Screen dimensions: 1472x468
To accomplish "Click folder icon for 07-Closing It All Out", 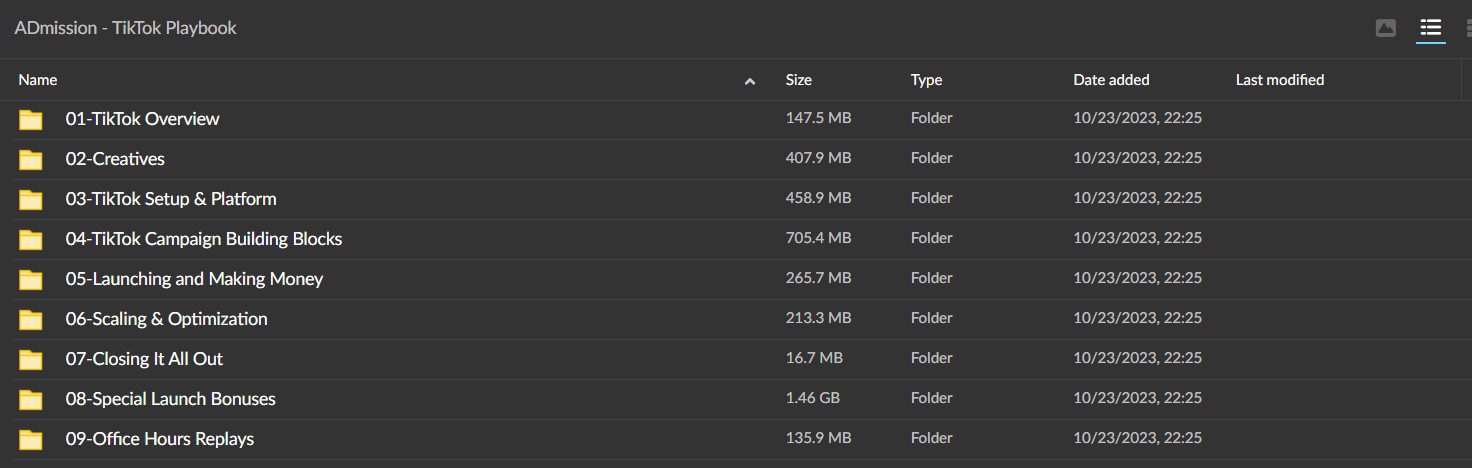I will pos(31,360).
